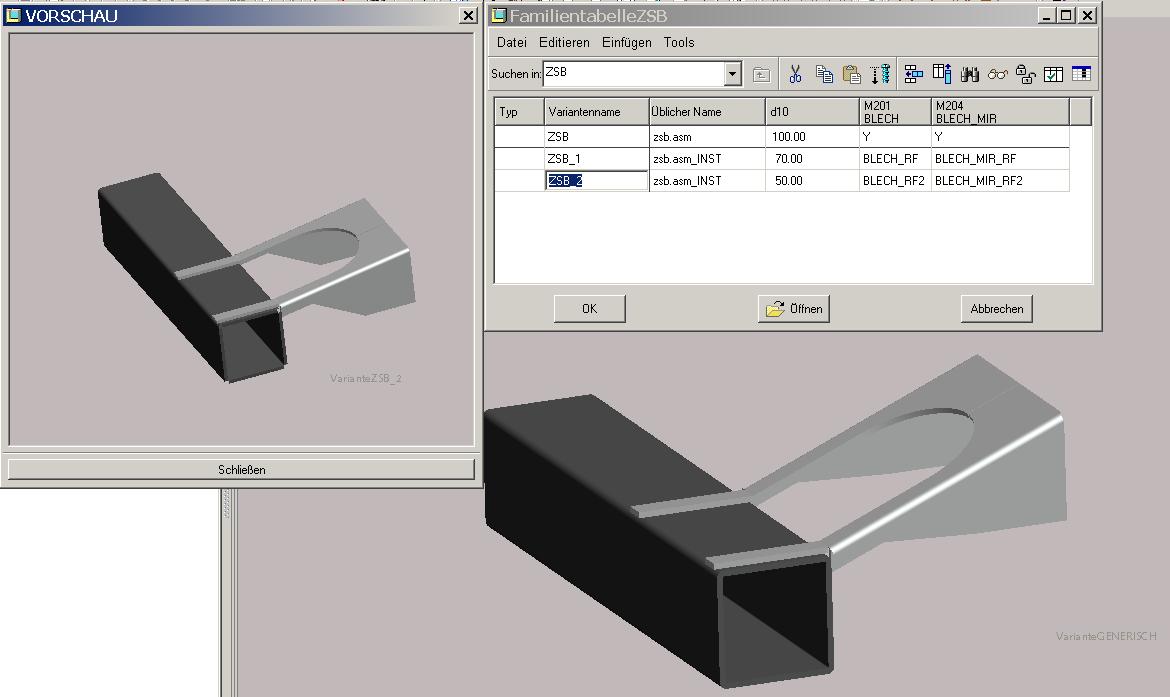
Task: Open the Datei menu
Action: 512,43
